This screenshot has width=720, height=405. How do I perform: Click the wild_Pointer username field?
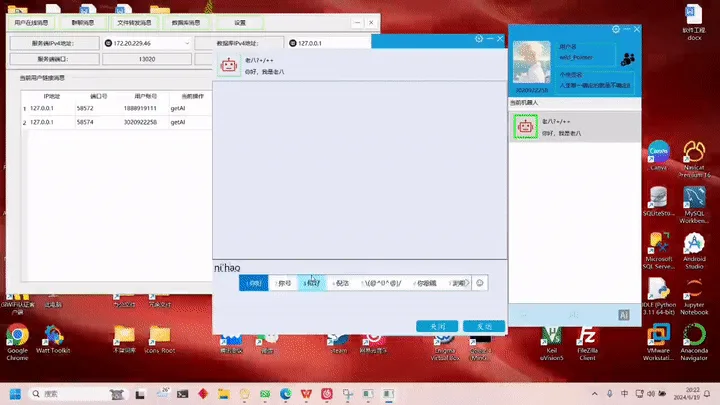point(585,57)
